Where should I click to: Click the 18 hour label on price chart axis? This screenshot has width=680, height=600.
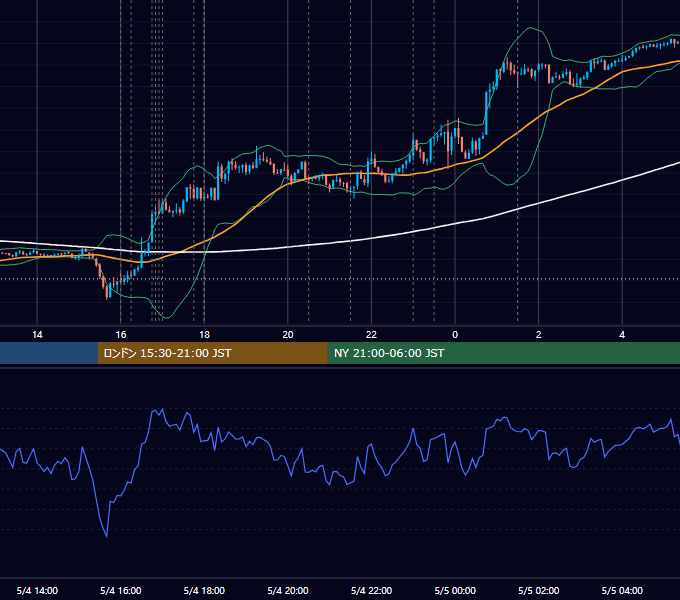[204, 335]
